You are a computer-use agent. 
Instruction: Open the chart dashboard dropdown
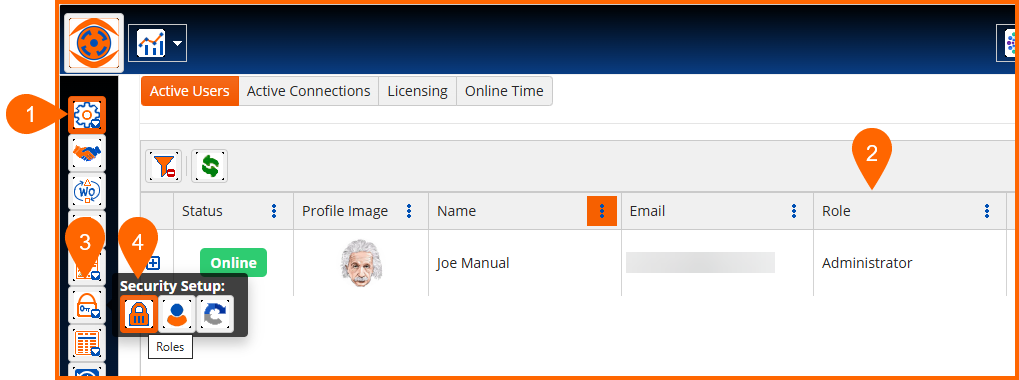tap(157, 44)
